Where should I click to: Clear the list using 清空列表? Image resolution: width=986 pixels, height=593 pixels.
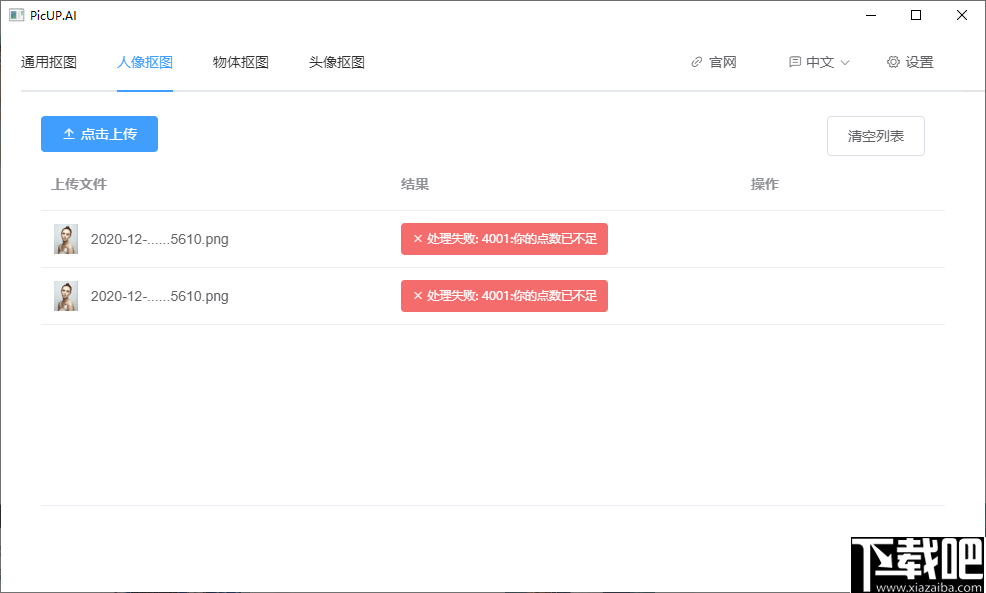[x=875, y=136]
